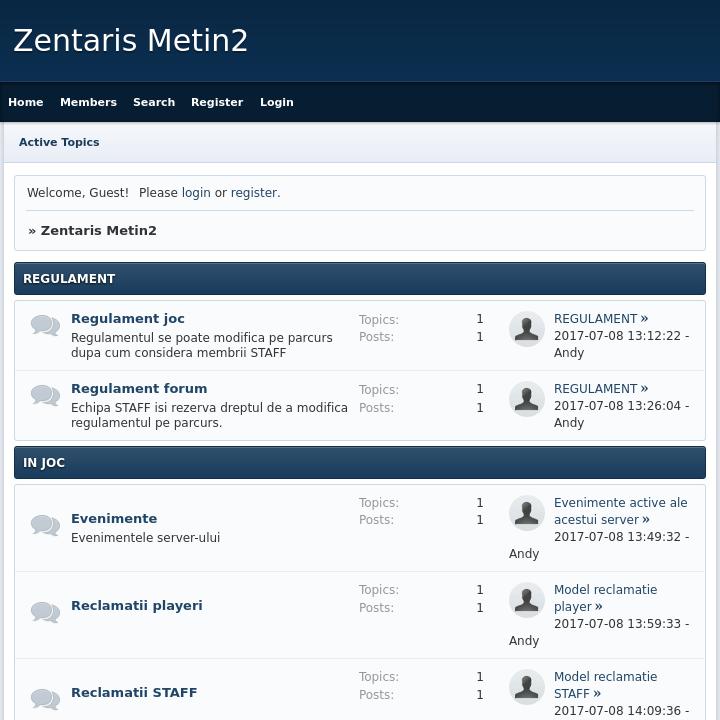Click the avatar beside Regulament forum's last post
Screen dimensions: 720x720
pos(527,399)
